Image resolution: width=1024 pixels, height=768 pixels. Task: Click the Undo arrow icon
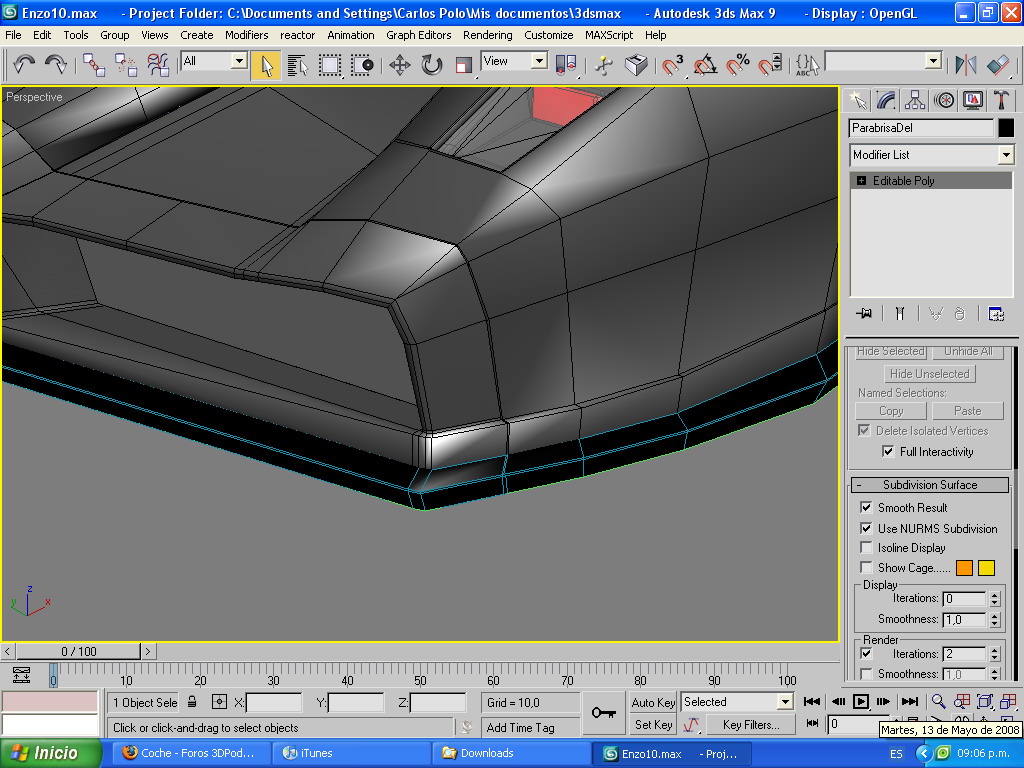24,66
